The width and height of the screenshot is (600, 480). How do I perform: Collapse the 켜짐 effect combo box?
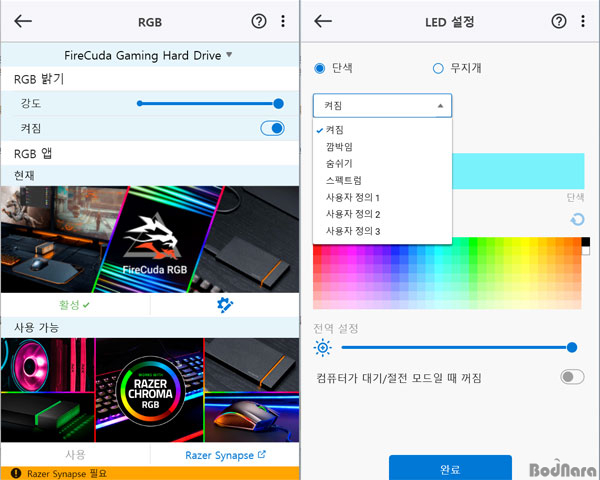pos(382,105)
